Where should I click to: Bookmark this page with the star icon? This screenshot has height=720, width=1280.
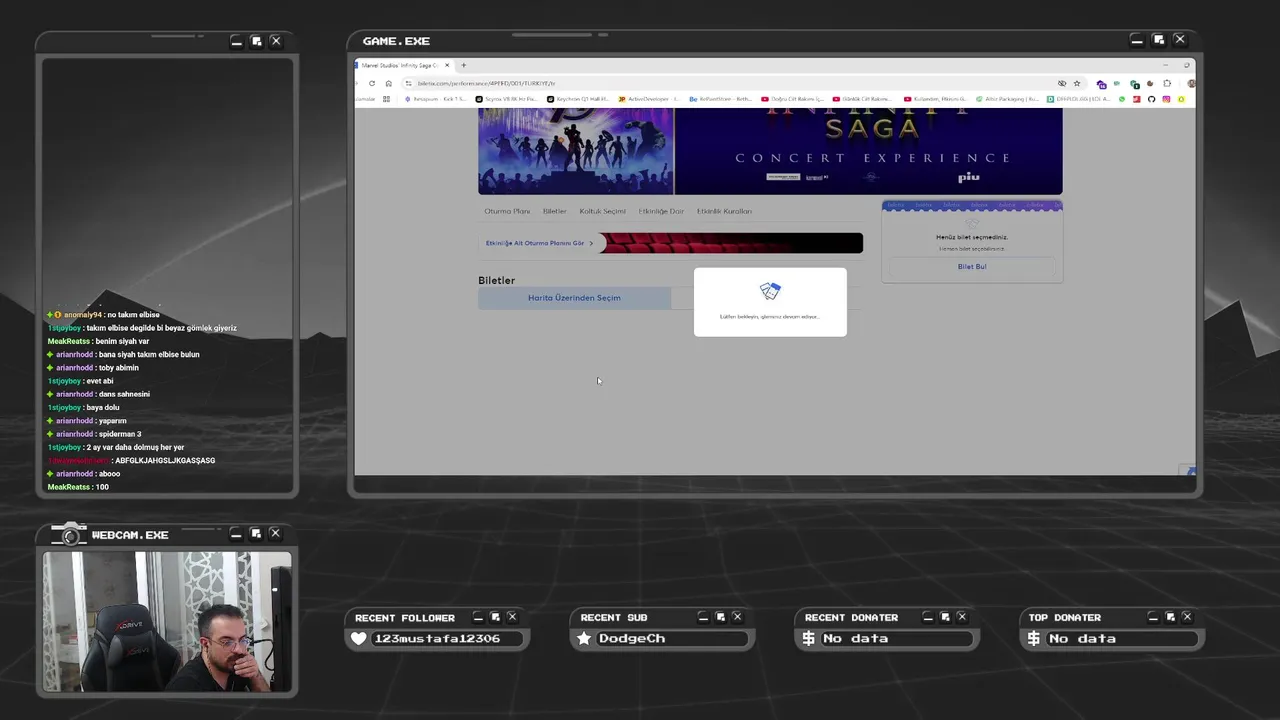[1077, 83]
